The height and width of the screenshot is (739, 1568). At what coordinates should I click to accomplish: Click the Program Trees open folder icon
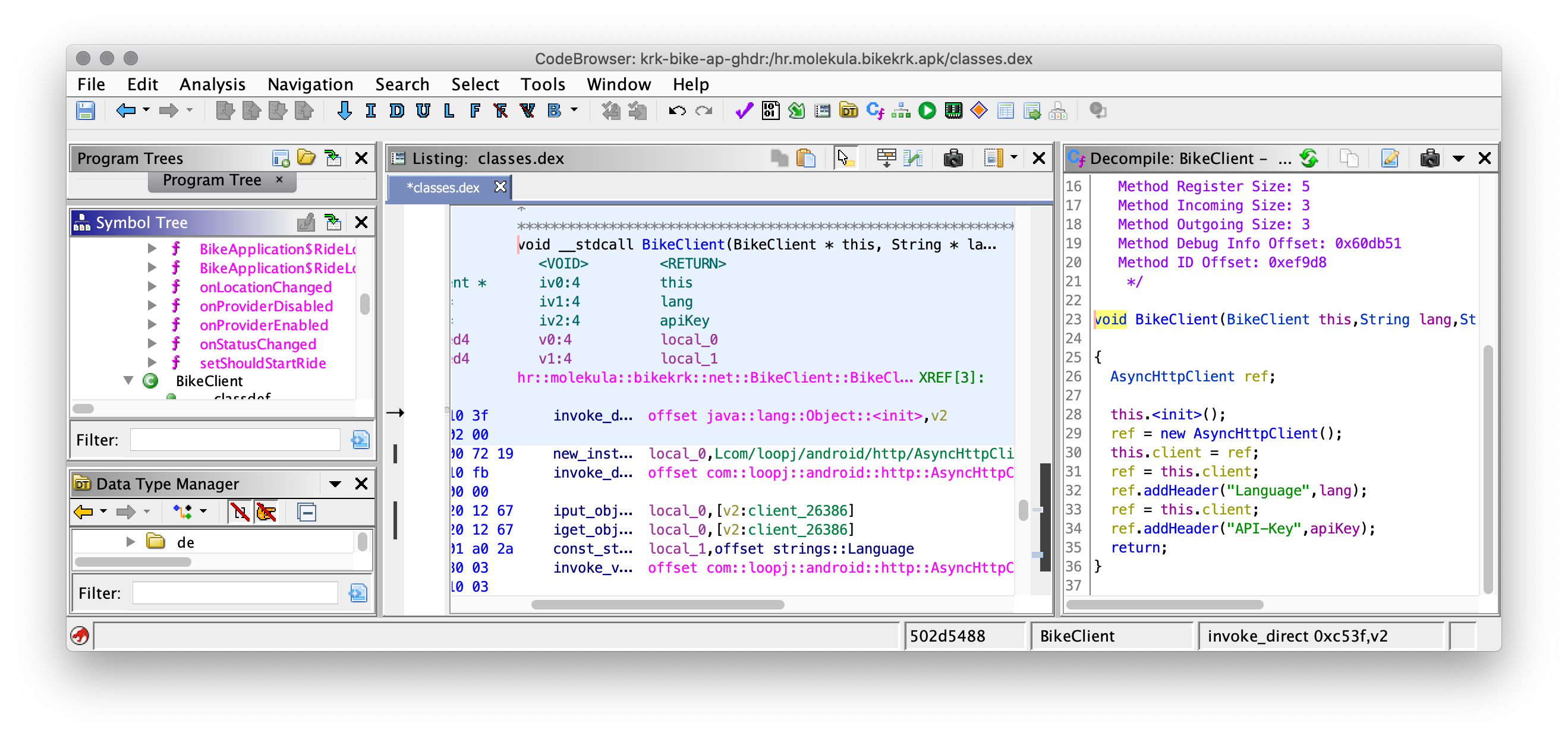coord(306,159)
